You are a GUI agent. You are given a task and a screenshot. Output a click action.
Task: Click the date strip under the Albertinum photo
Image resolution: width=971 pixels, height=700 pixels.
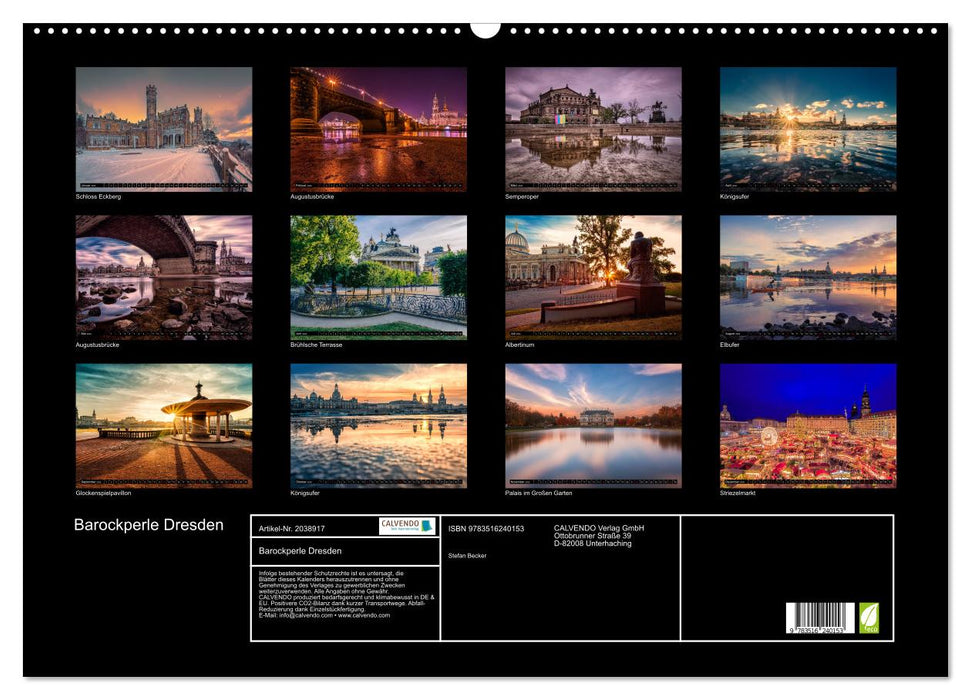point(594,333)
